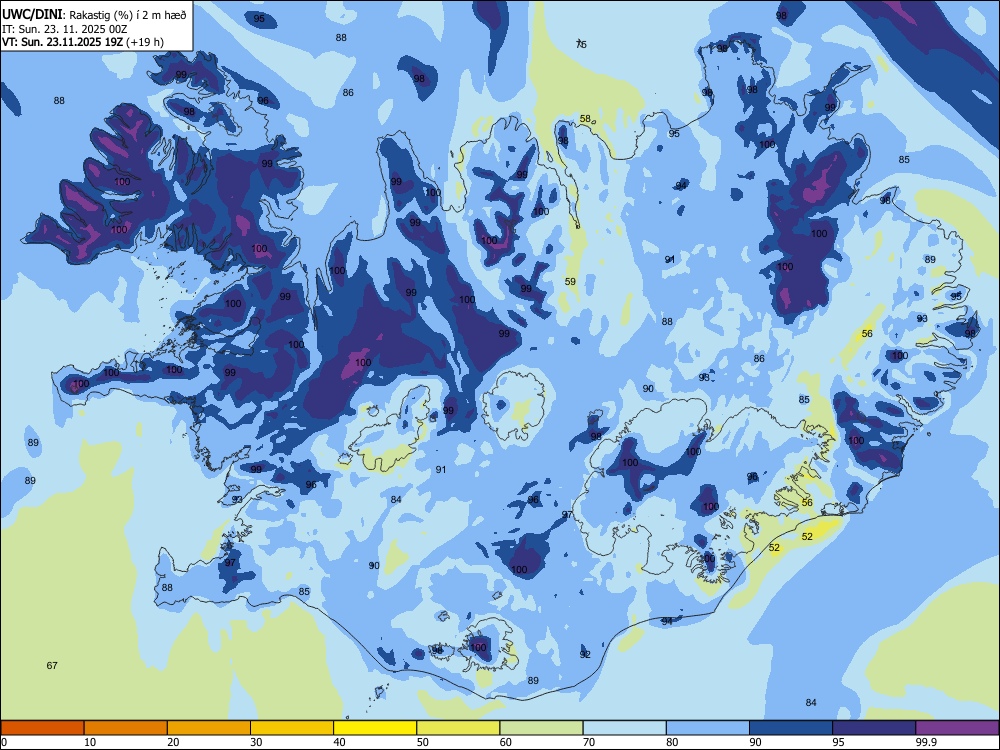Select the 95–99.9 indigo legend swatch
The image size is (1000, 750).
click(874, 728)
